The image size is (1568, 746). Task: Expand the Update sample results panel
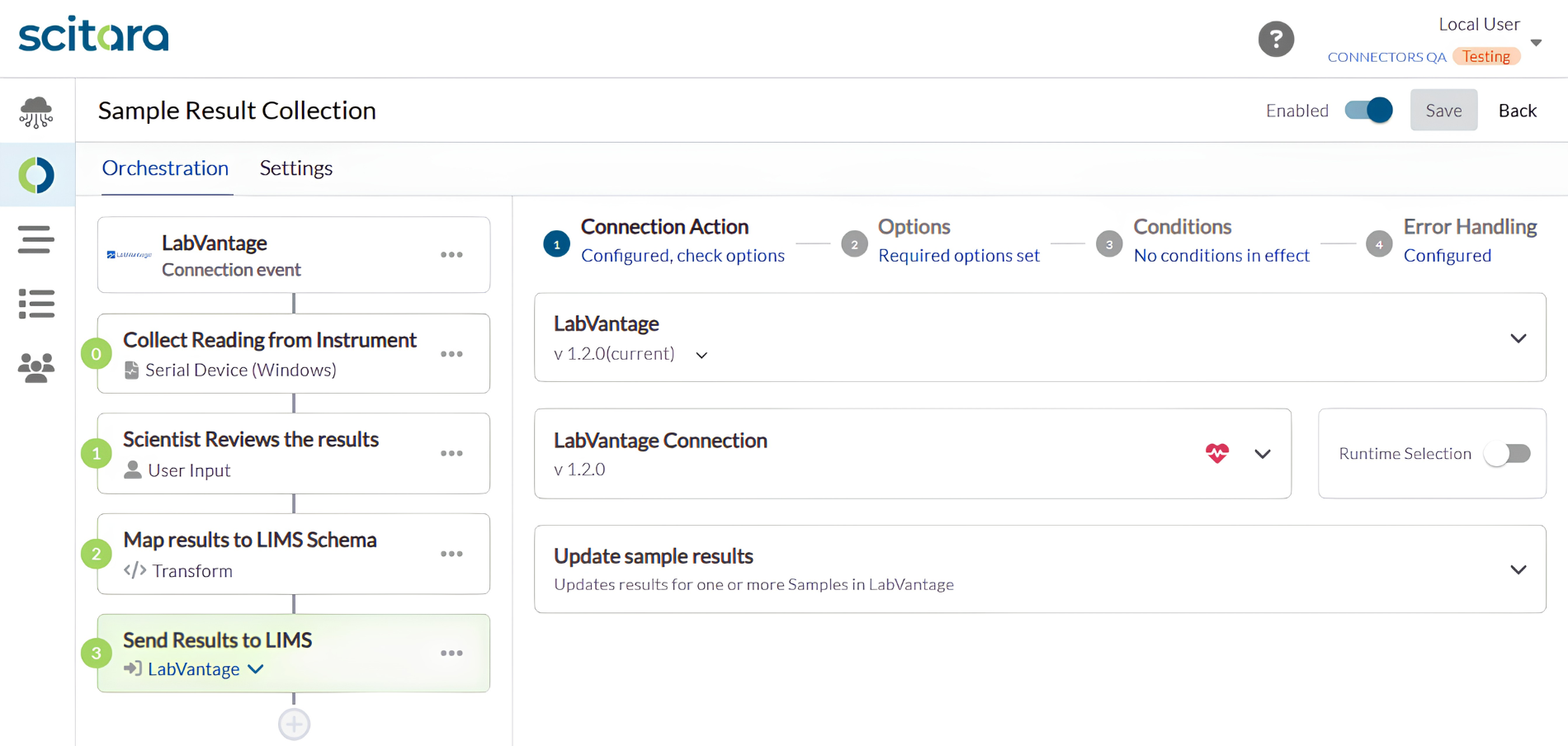point(1518,569)
